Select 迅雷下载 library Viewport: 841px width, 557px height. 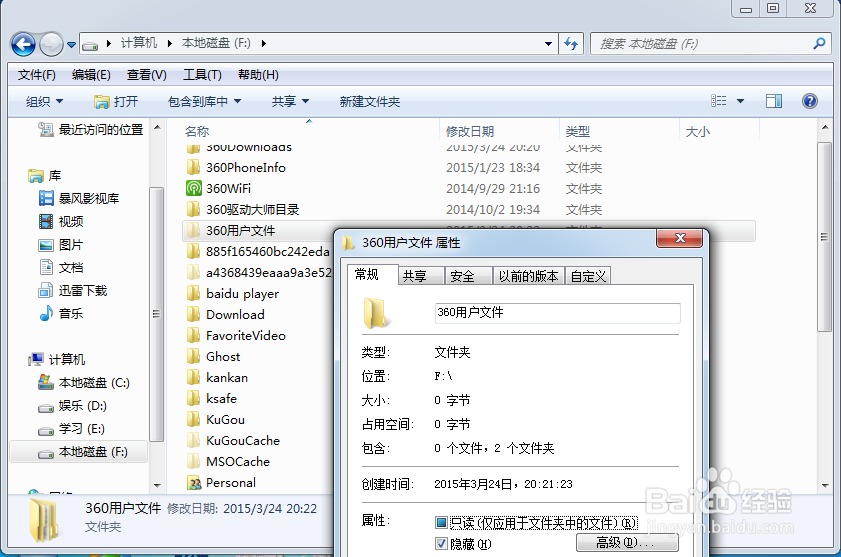[73, 291]
